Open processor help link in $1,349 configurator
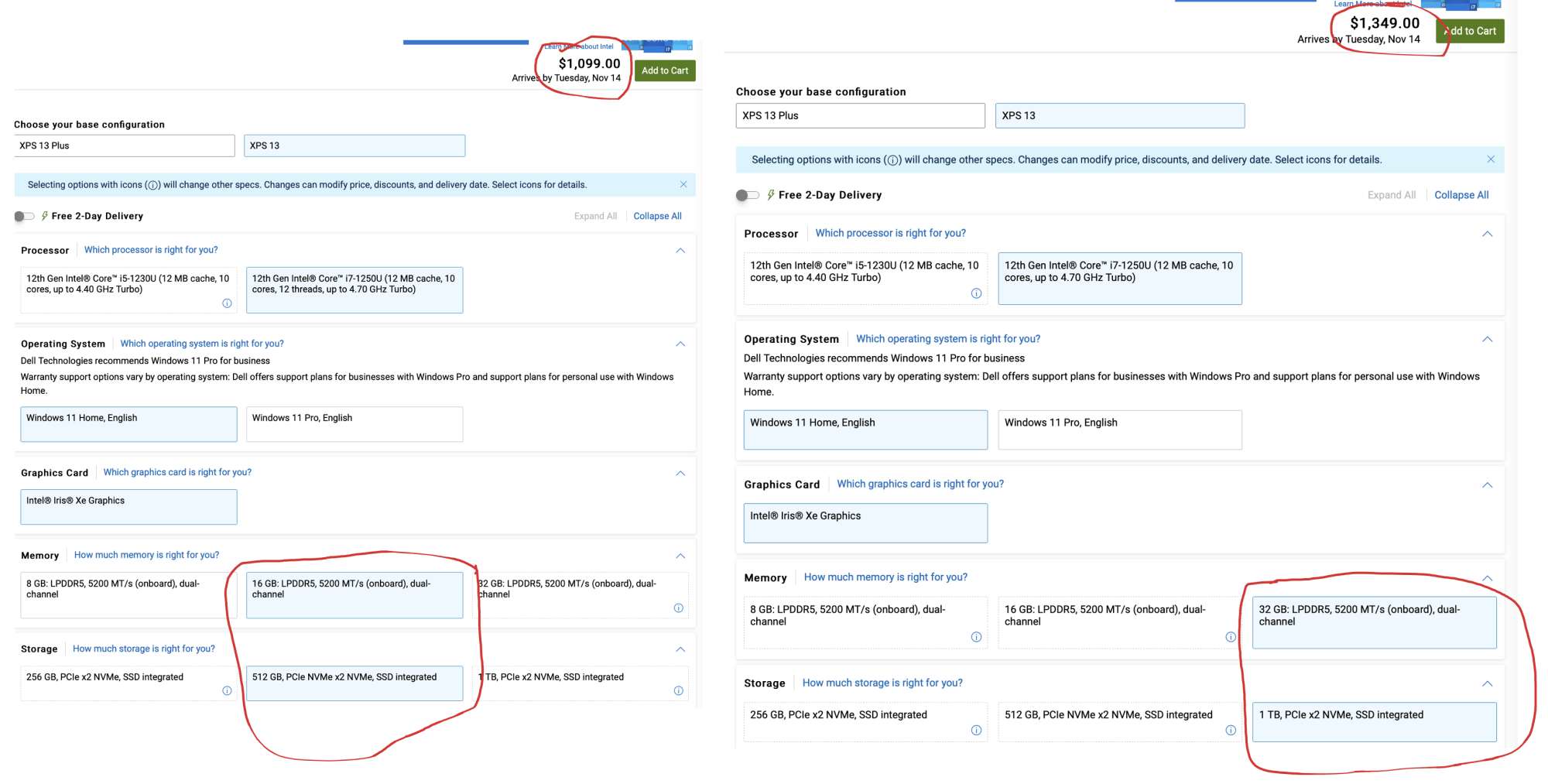 891,233
